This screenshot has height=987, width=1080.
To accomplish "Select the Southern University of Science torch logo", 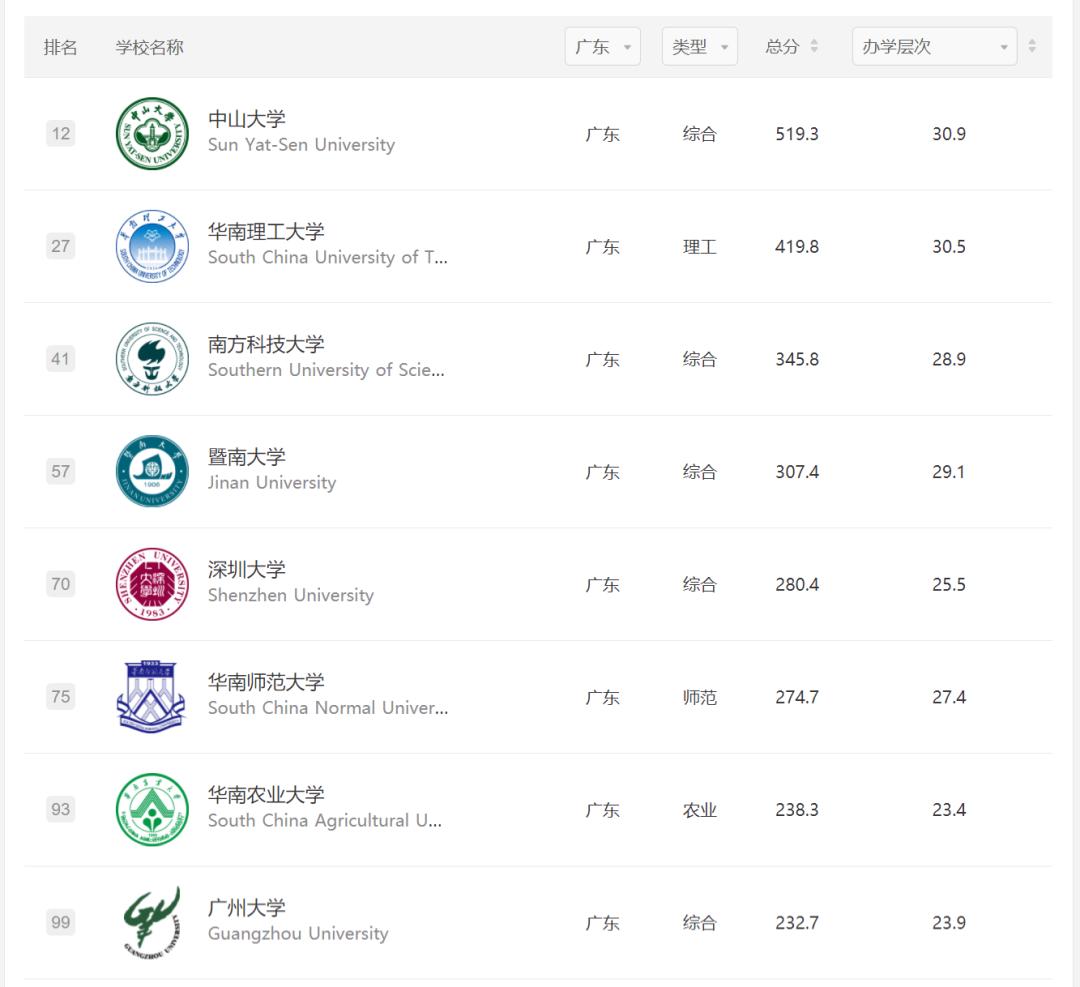I will (151, 358).
